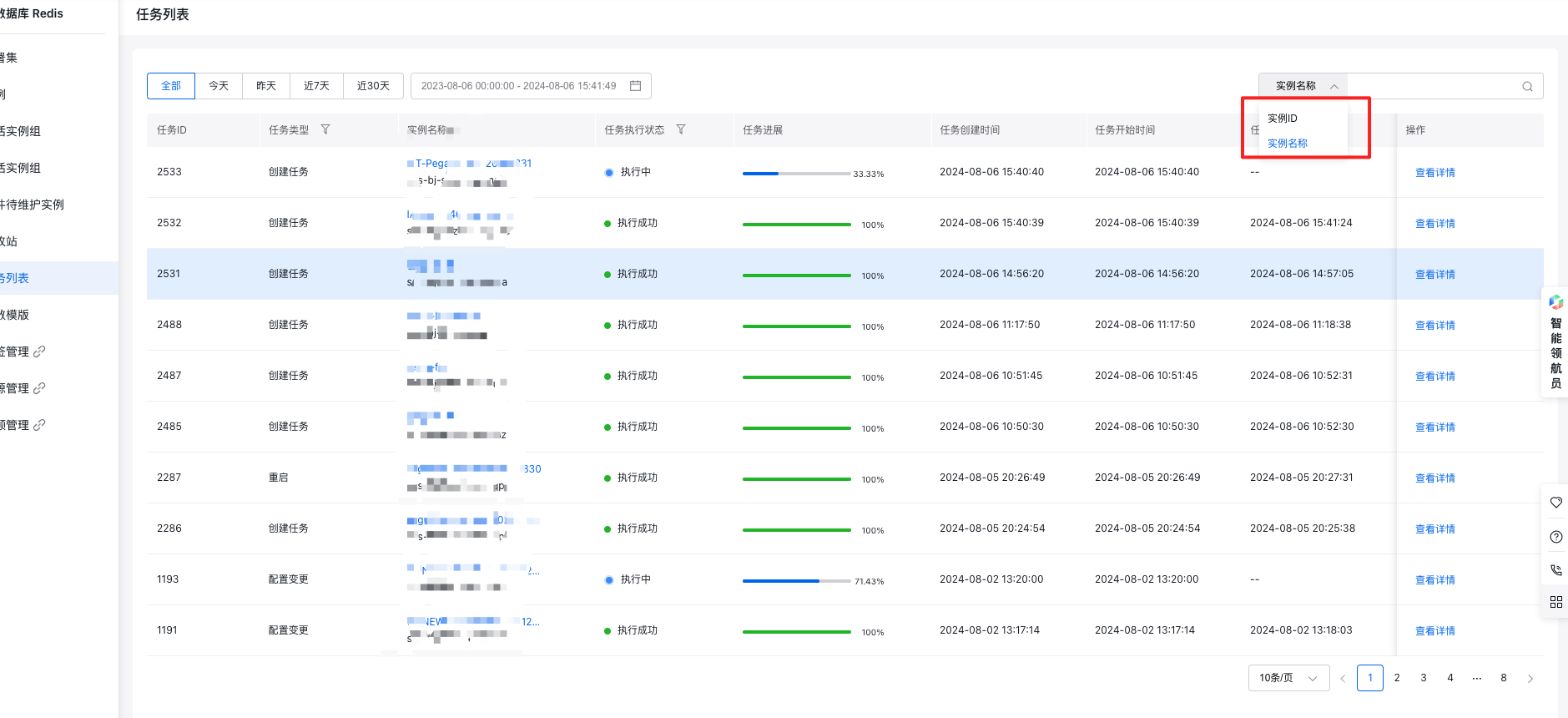Click progress bar showing 33.33%

(797, 174)
